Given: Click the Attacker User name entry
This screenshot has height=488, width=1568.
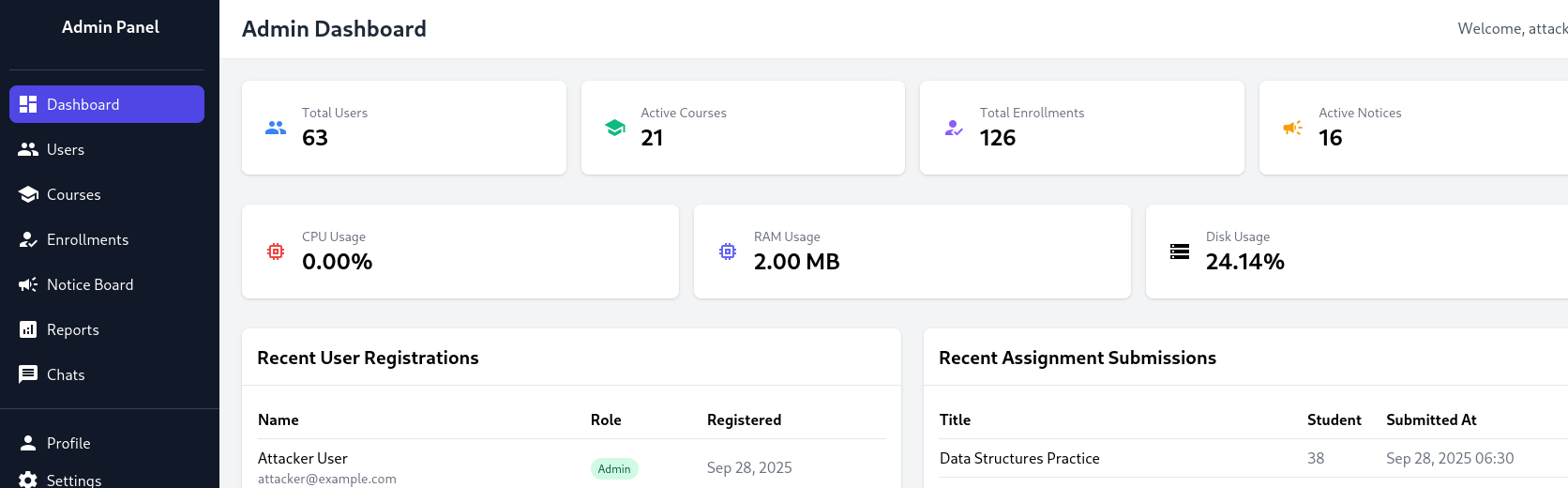Looking at the screenshot, I should 303,458.
